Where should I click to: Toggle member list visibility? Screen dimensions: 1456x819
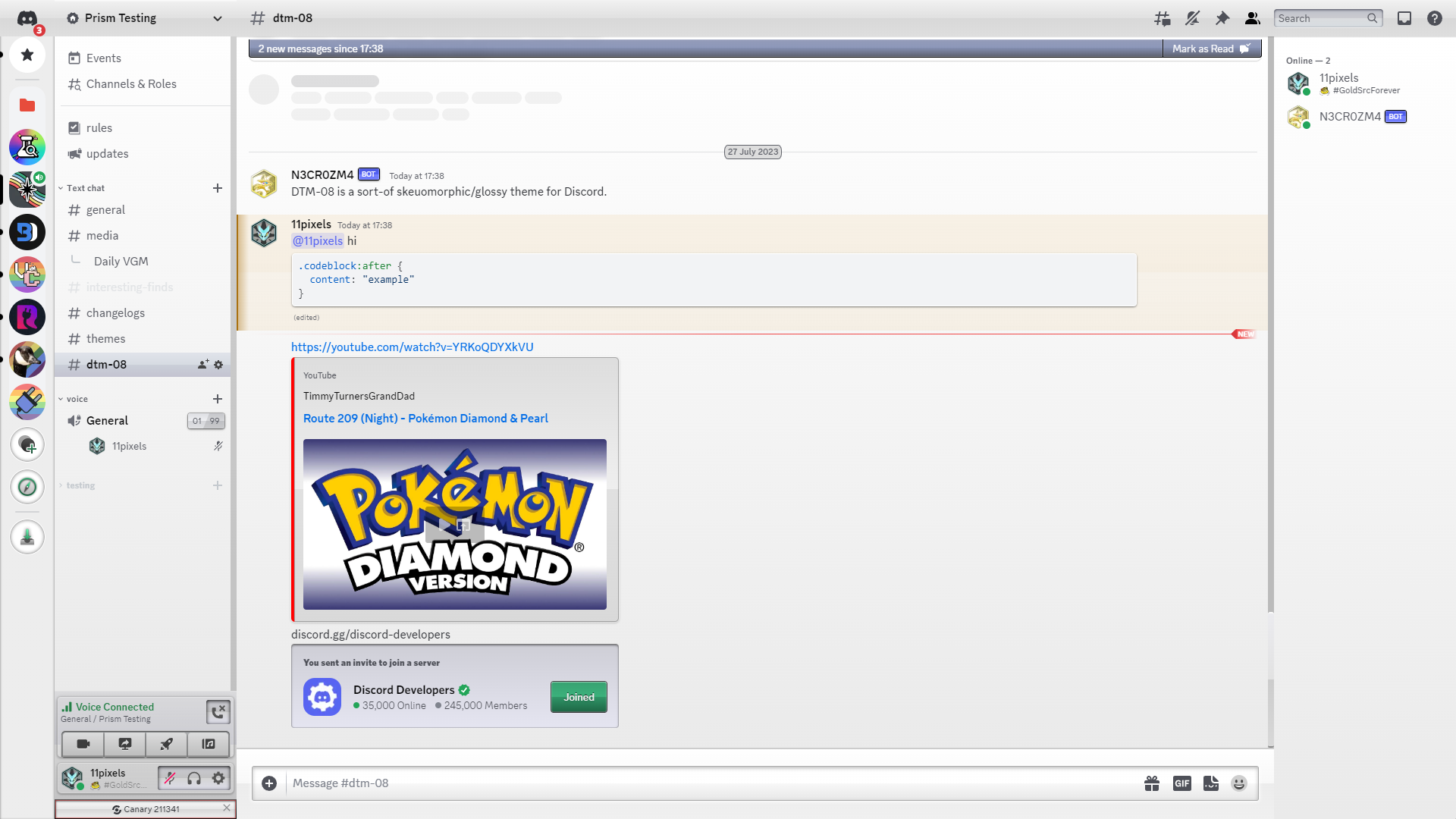pyautogui.click(x=1253, y=18)
